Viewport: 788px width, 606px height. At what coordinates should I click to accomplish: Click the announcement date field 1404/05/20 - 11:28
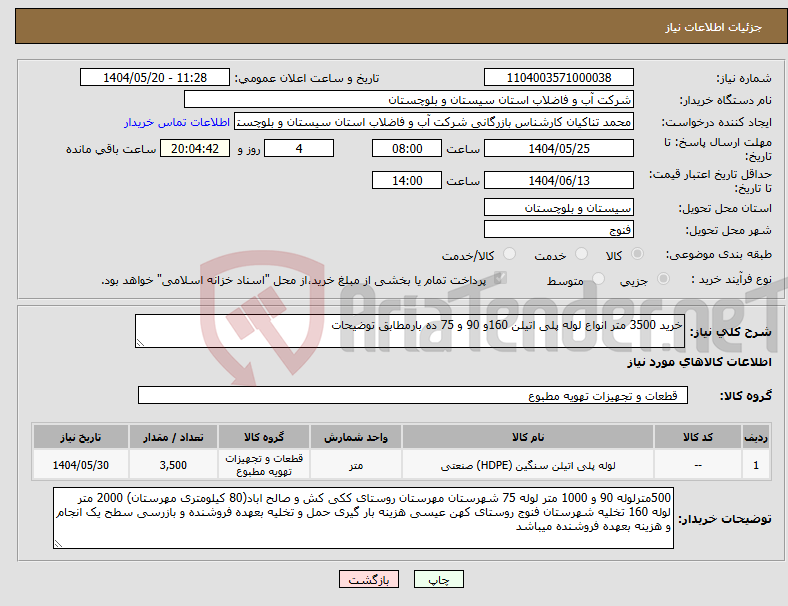155,77
